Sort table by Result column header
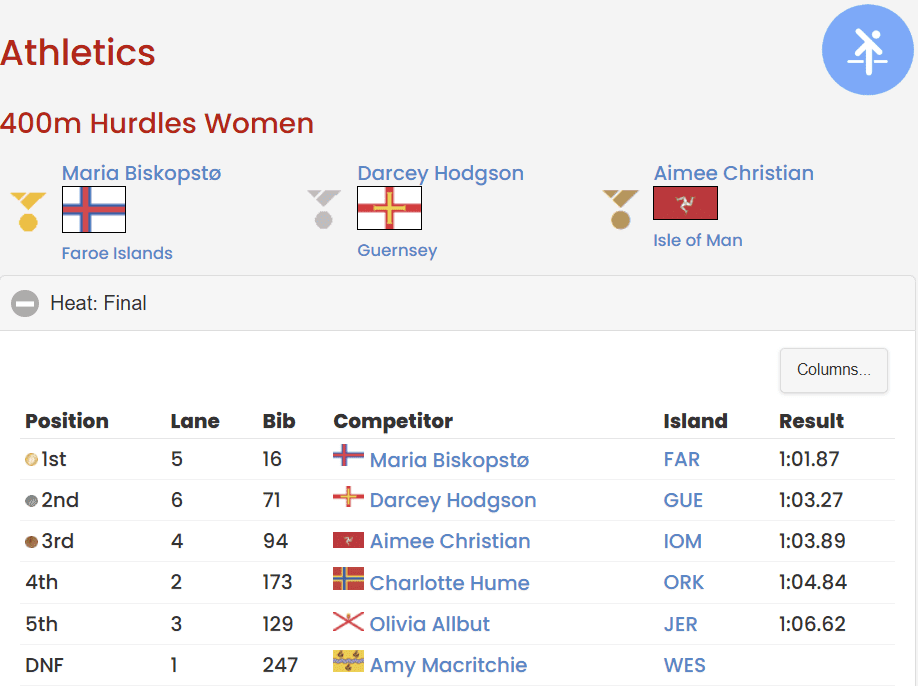Viewport: 918px width, 686px height. click(x=811, y=421)
